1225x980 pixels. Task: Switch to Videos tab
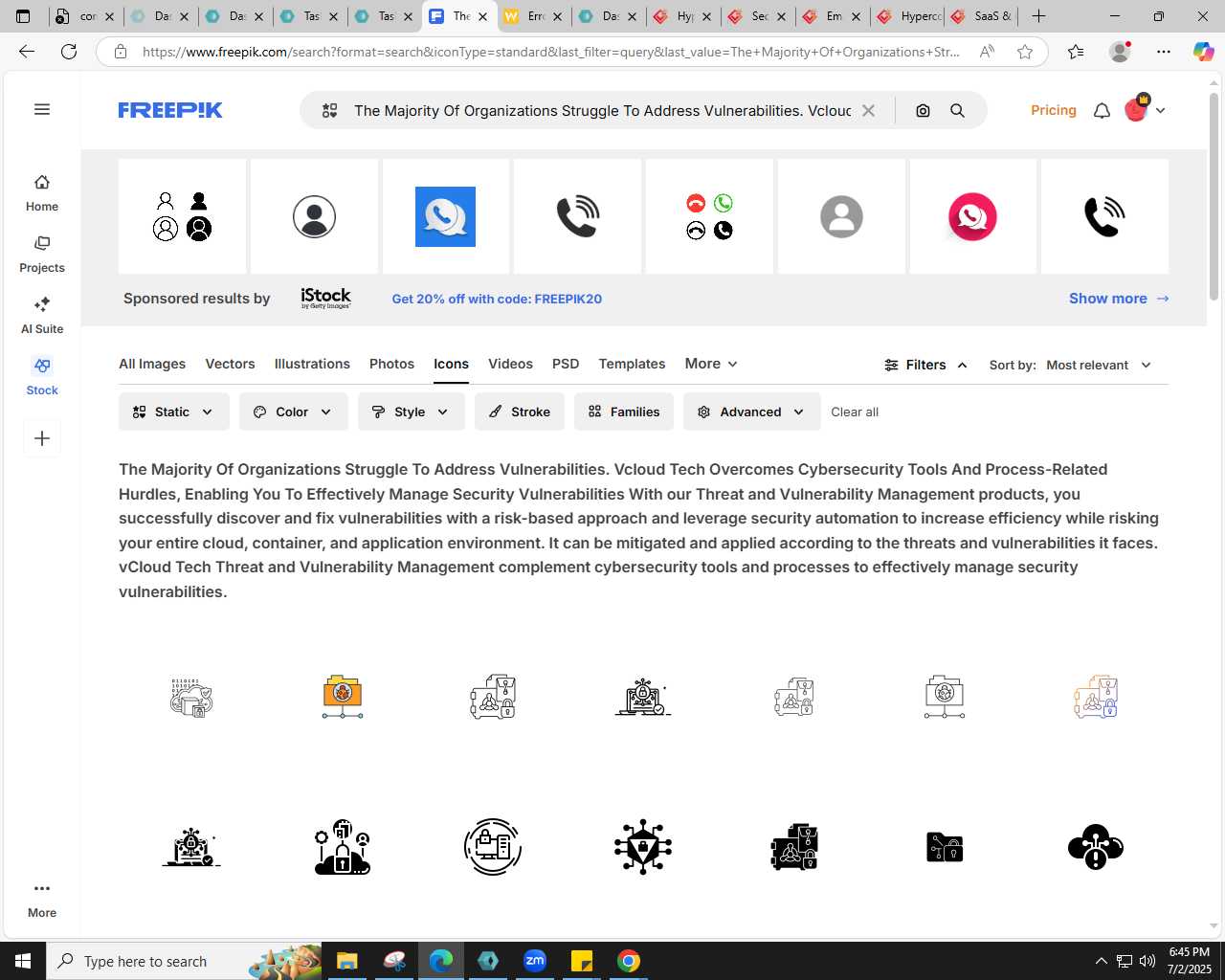pyautogui.click(x=510, y=364)
